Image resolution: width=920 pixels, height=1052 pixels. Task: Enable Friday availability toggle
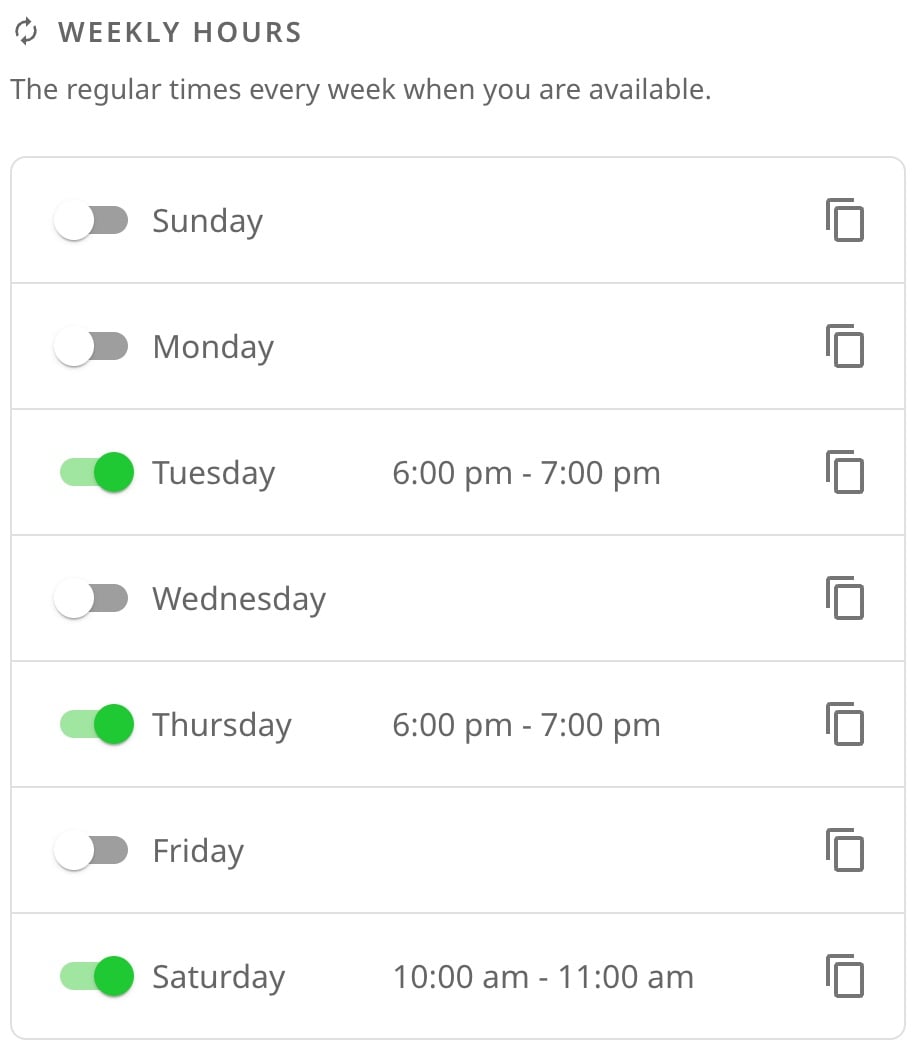point(91,850)
